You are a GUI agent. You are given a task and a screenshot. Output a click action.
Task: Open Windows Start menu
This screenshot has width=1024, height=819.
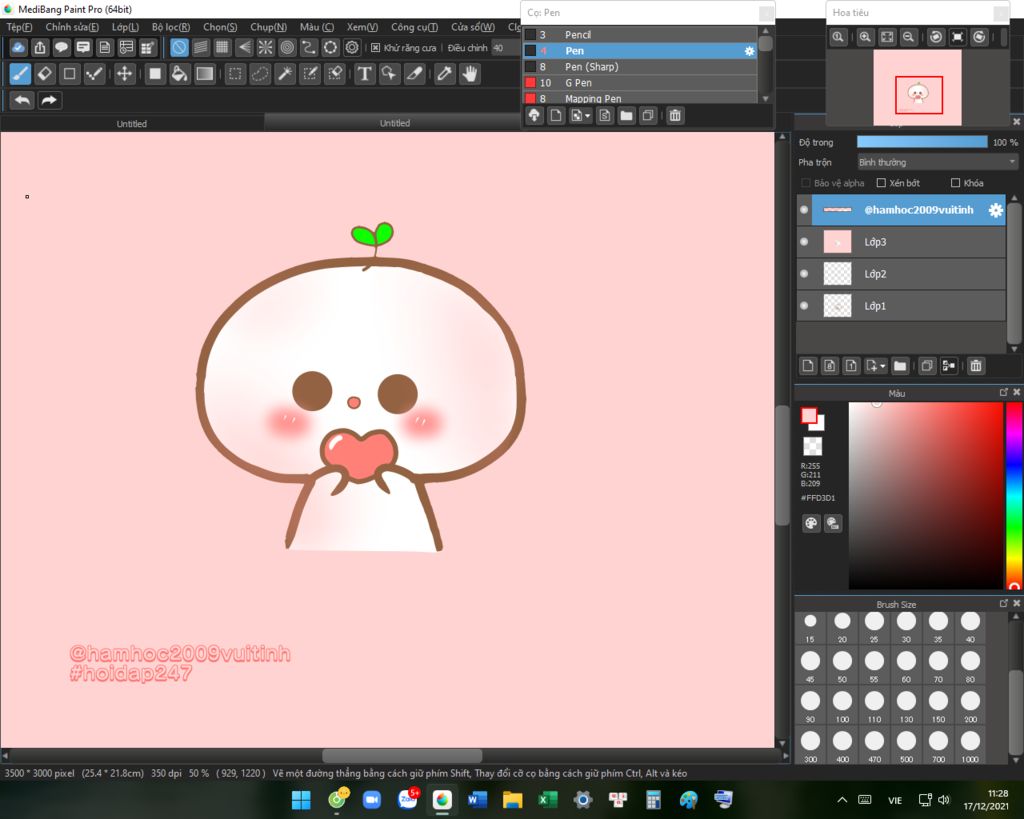[301, 799]
